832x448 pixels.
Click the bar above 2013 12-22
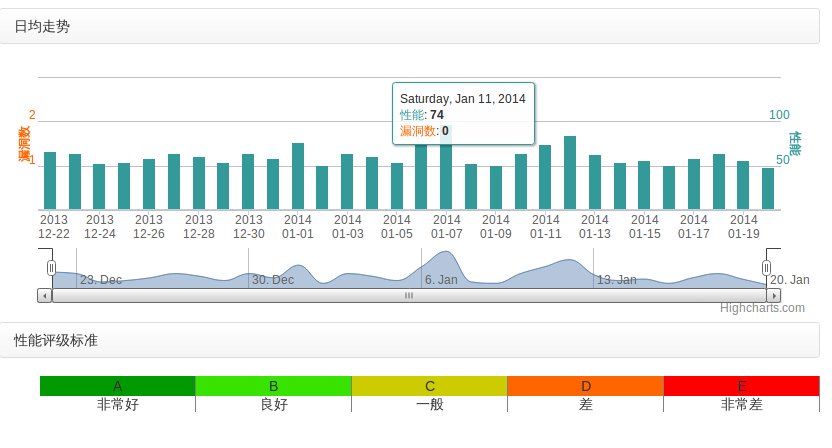pyautogui.click(x=50, y=180)
